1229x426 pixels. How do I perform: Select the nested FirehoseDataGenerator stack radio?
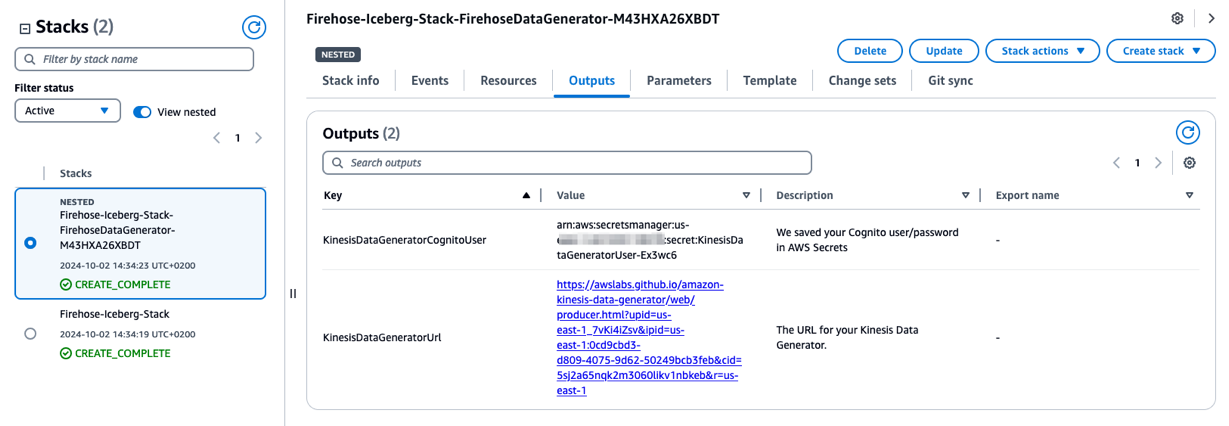point(30,243)
